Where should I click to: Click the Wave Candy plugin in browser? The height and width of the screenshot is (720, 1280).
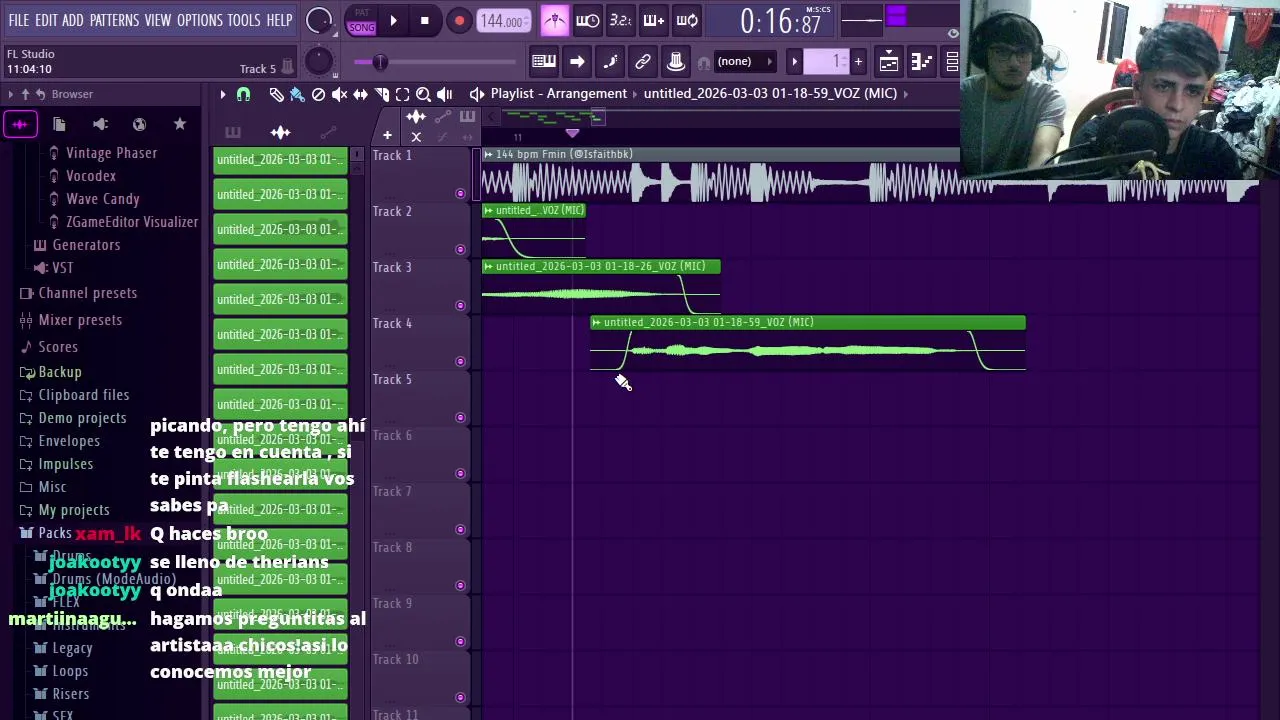pos(102,199)
